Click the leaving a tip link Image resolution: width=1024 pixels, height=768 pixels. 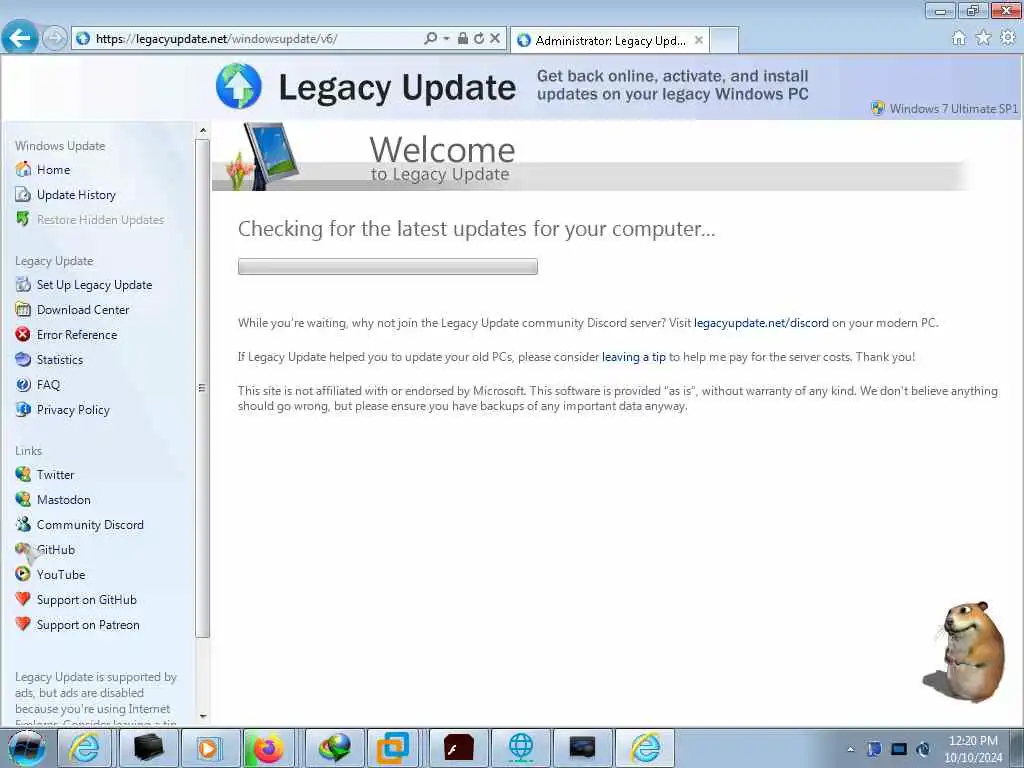click(633, 357)
